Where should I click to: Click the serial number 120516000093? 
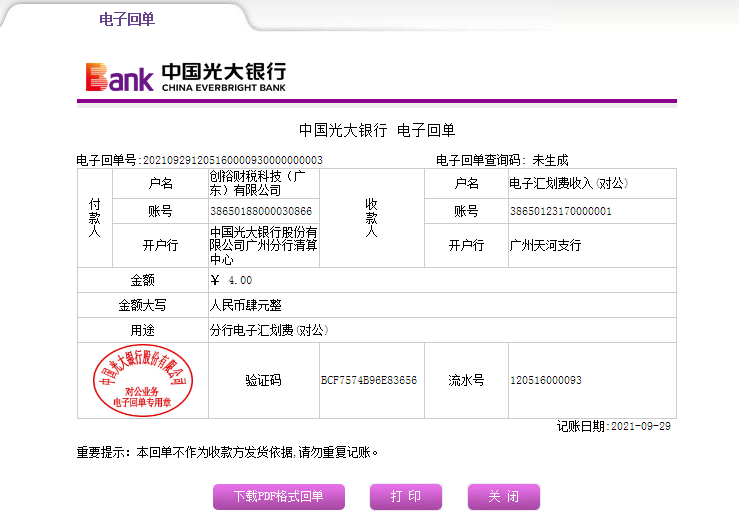tap(545, 381)
